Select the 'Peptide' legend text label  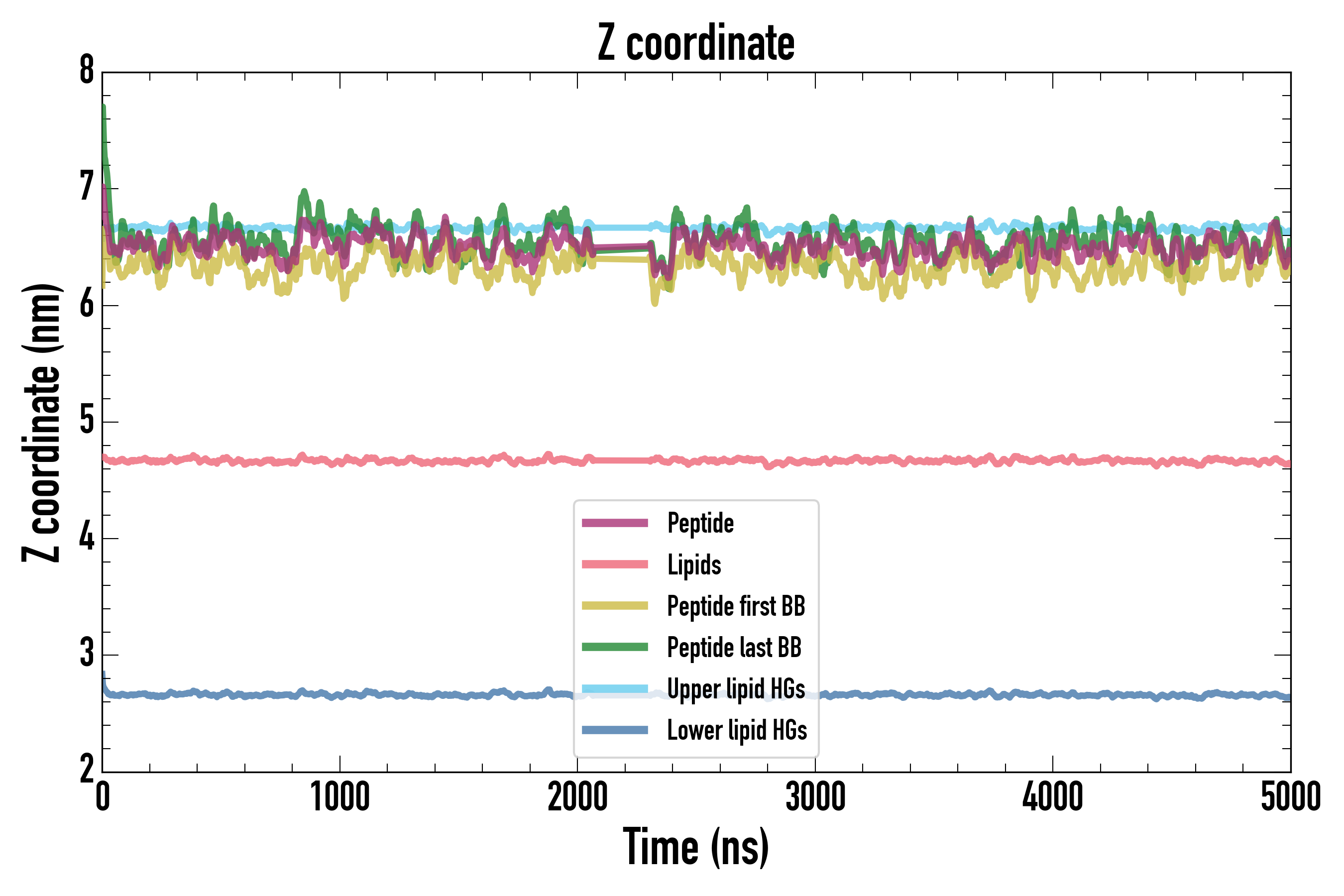pyautogui.click(x=700, y=523)
